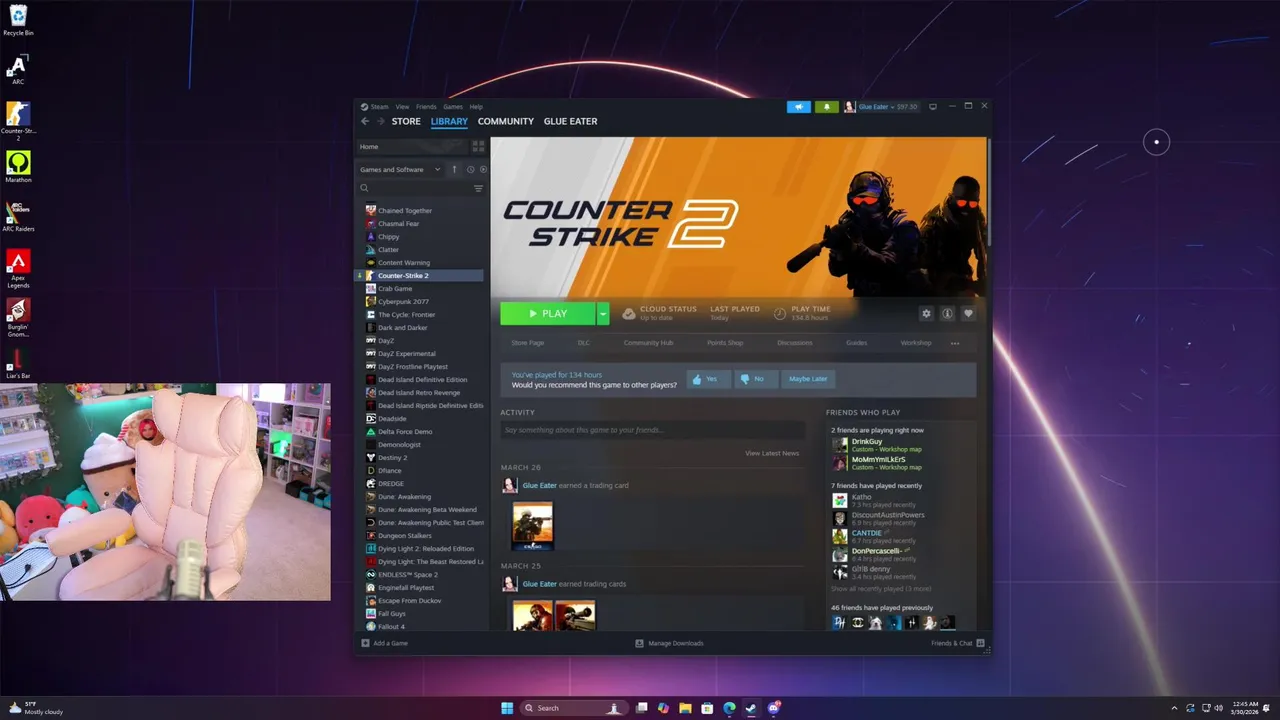Open Windows Start menu
Image resolution: width=1280 pixels, height=720 pixels.
tap(507, 708)
